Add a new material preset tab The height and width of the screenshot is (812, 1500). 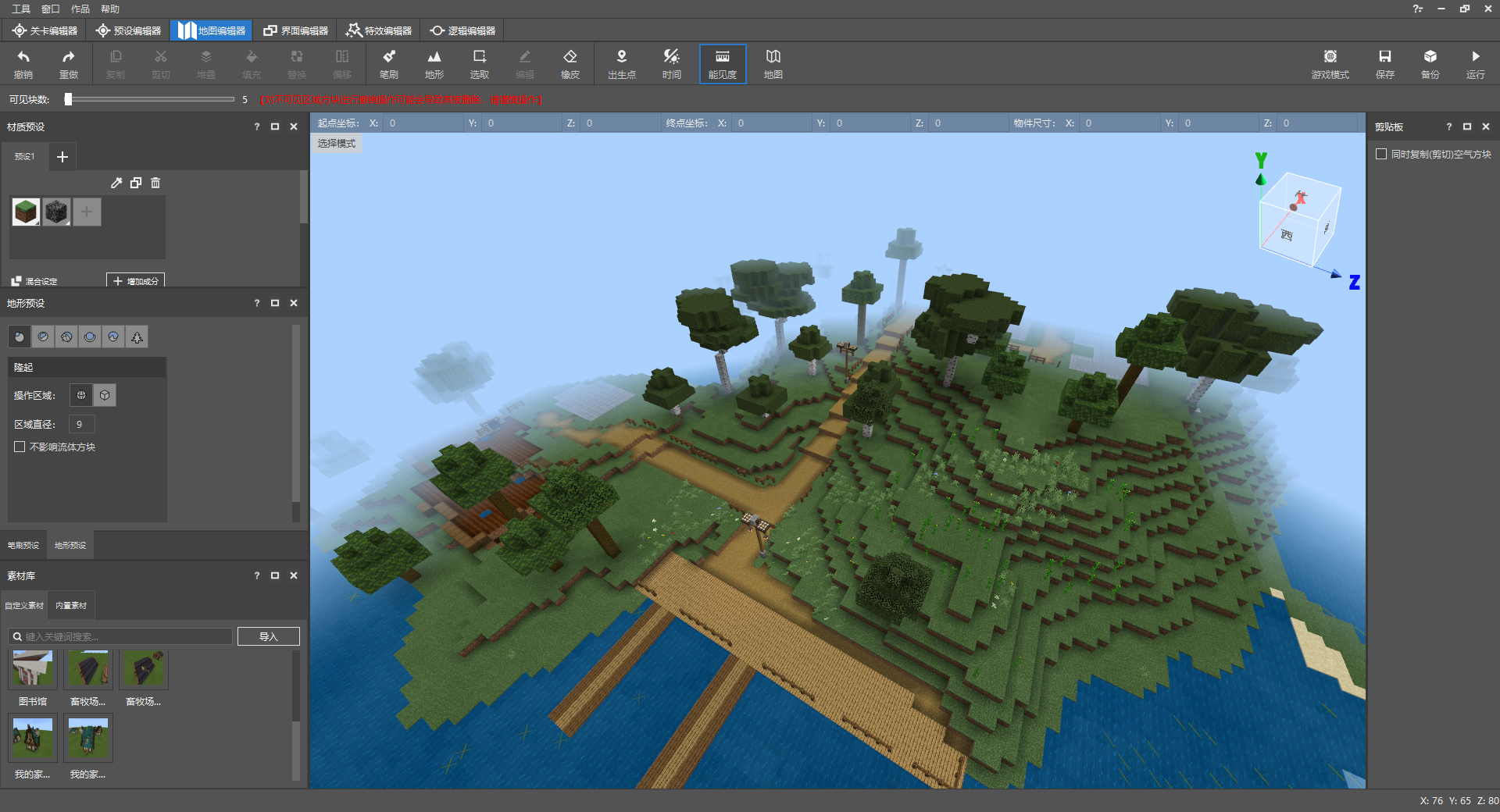tap(62, 157)
